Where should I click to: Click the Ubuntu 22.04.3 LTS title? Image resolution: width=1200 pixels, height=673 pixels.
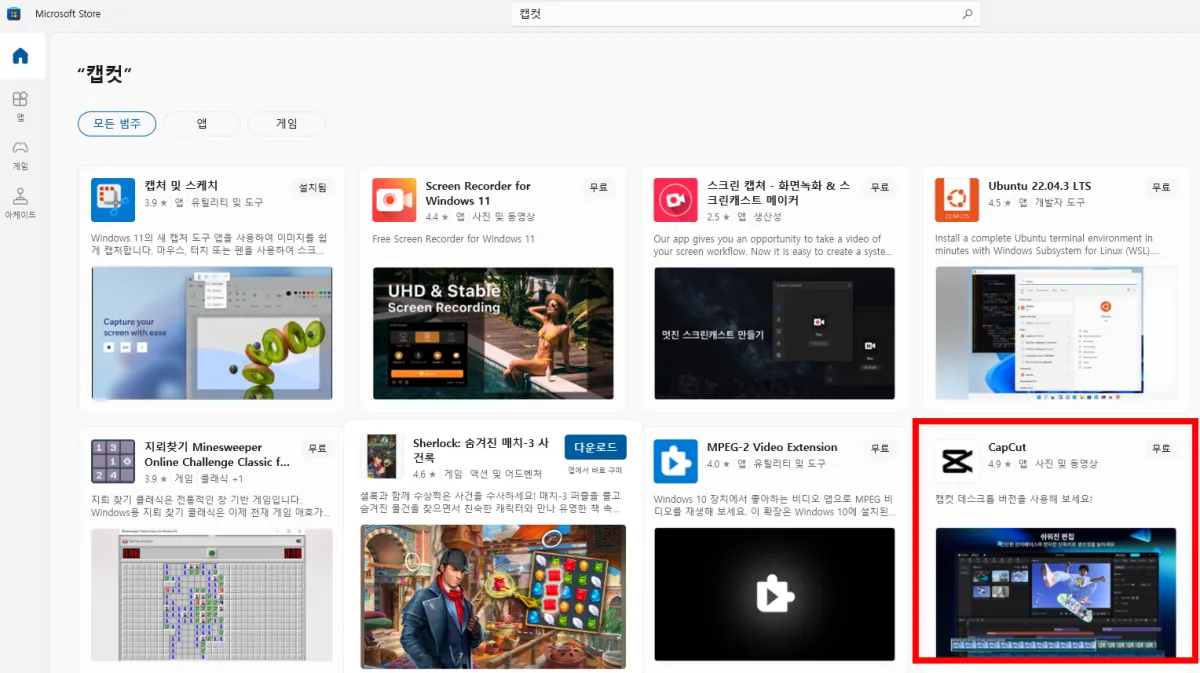coord(1039,186)
